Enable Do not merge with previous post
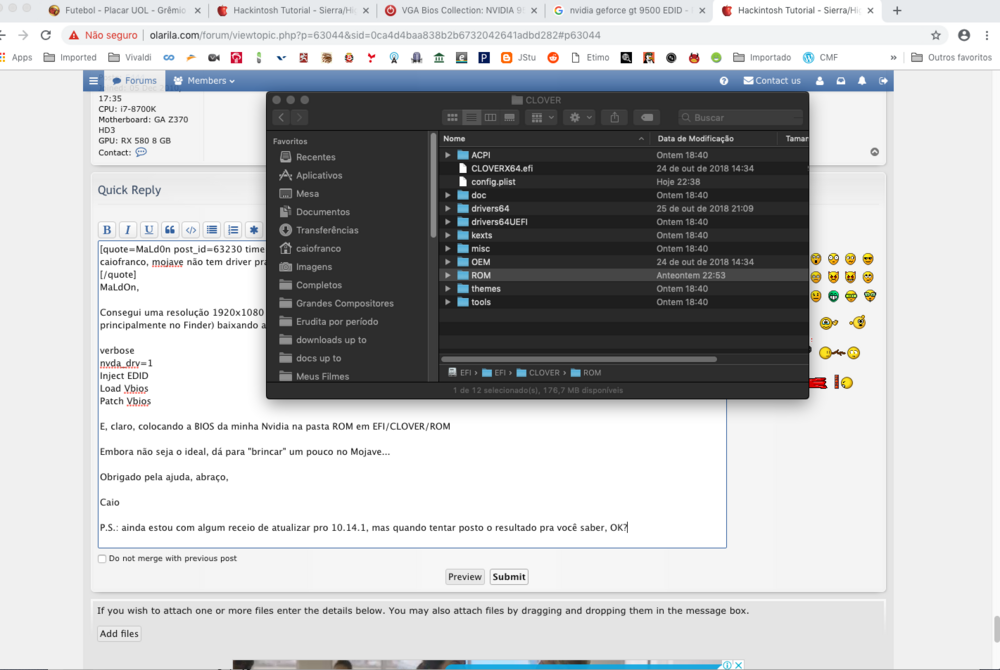The width and height of the screenshot is (1000, 670). click(x=101, y=559)
